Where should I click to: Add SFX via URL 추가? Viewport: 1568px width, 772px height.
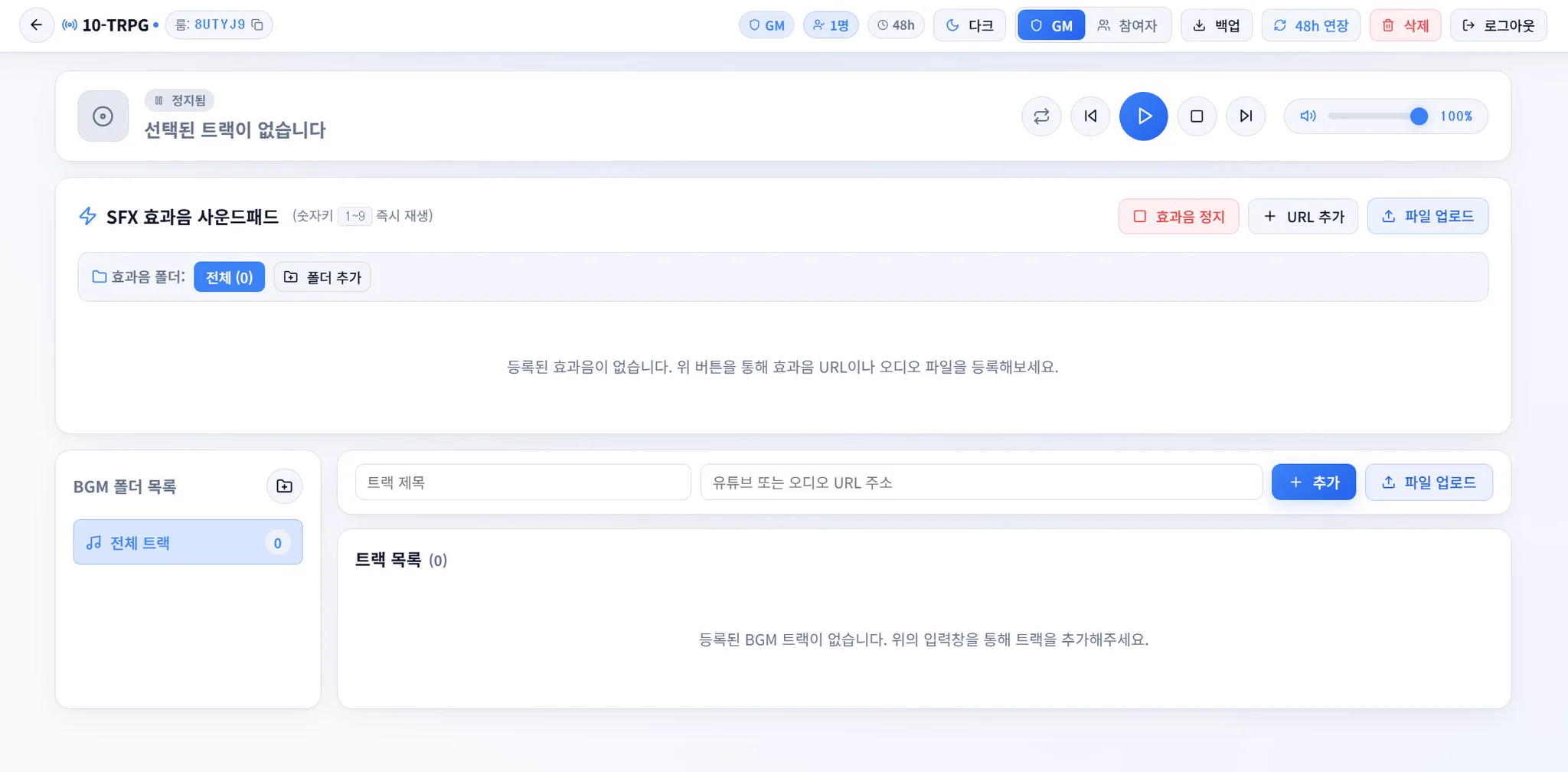1303,217
